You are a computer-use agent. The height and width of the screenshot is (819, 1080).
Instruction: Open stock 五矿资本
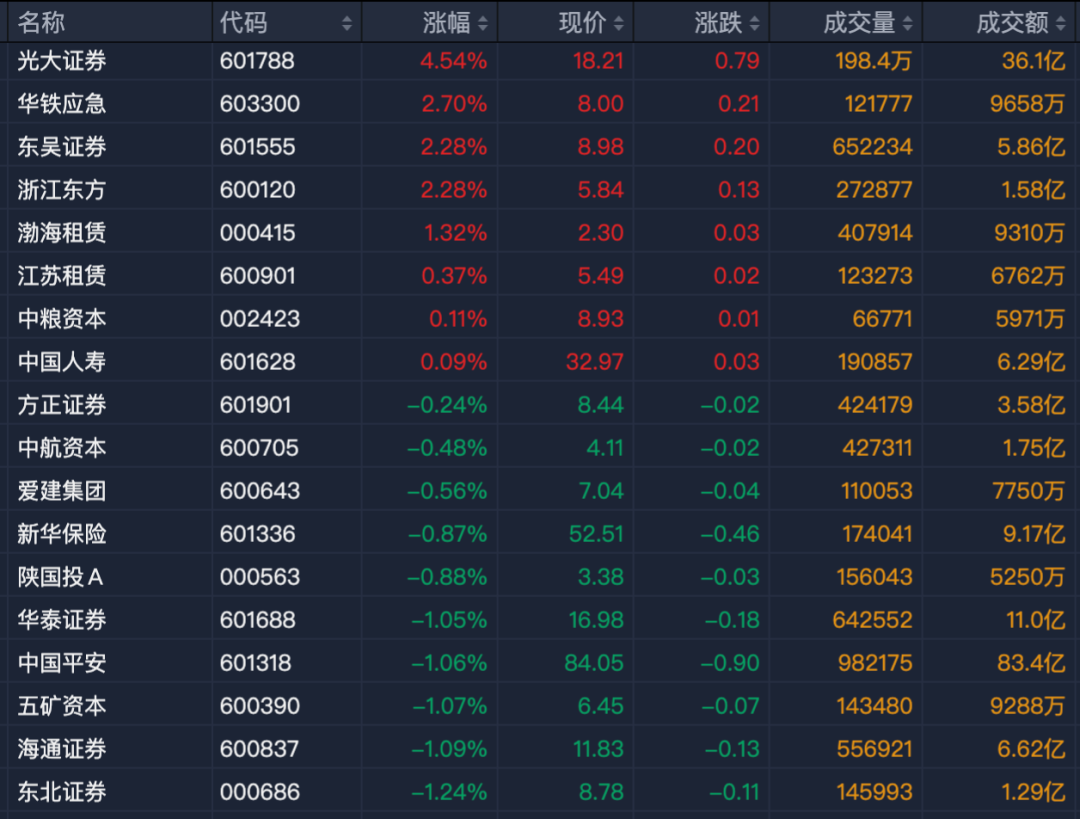[x=62, y=706]
